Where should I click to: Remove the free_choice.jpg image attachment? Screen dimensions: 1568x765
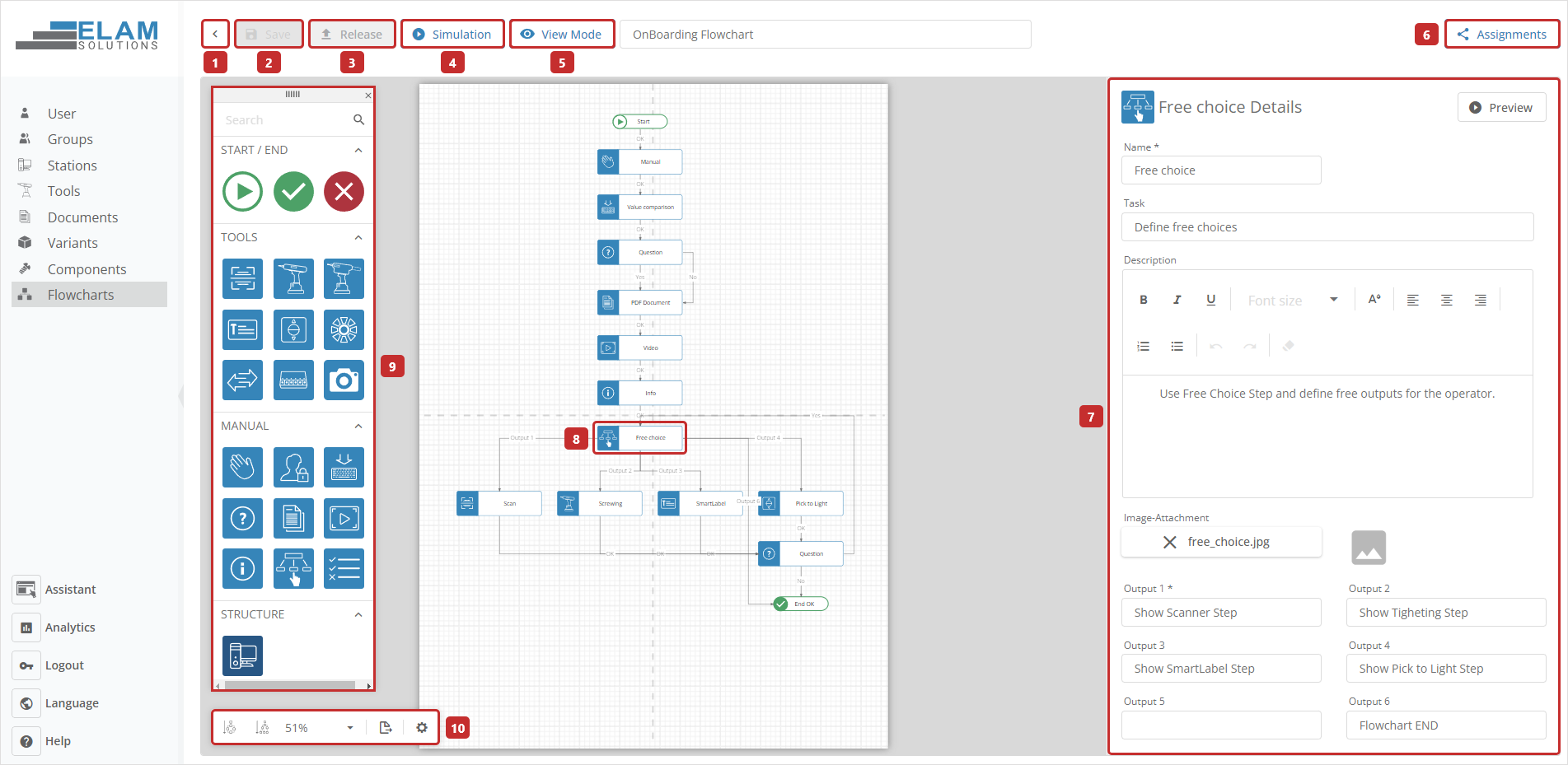[x=1169, y=542]
